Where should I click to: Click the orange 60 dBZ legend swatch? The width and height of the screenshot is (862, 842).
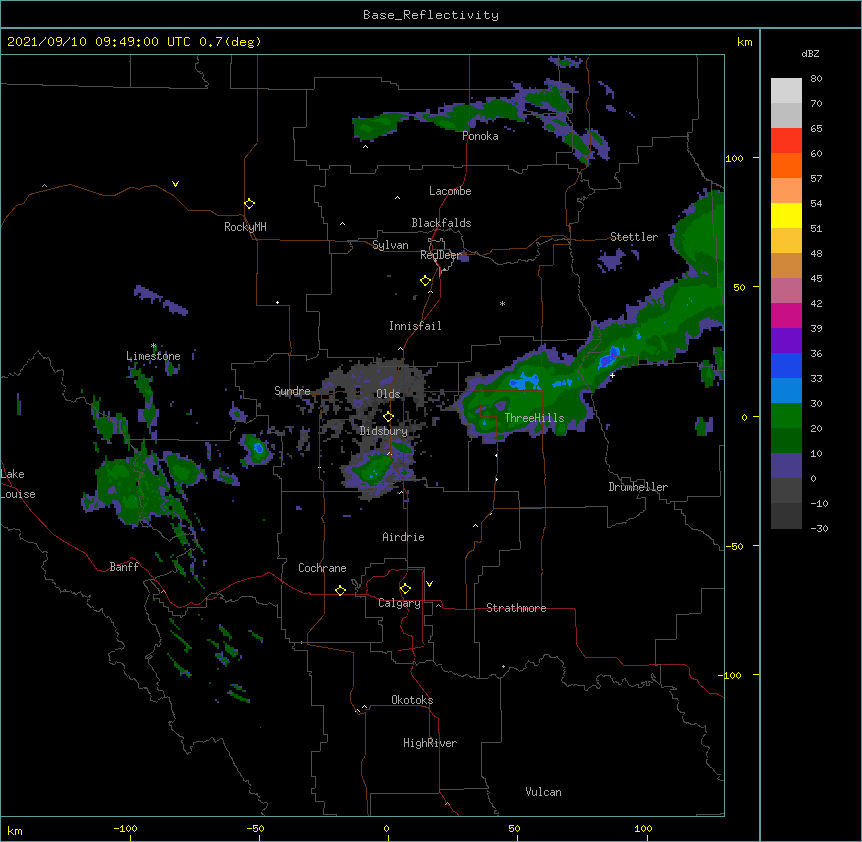pos(786,165)
